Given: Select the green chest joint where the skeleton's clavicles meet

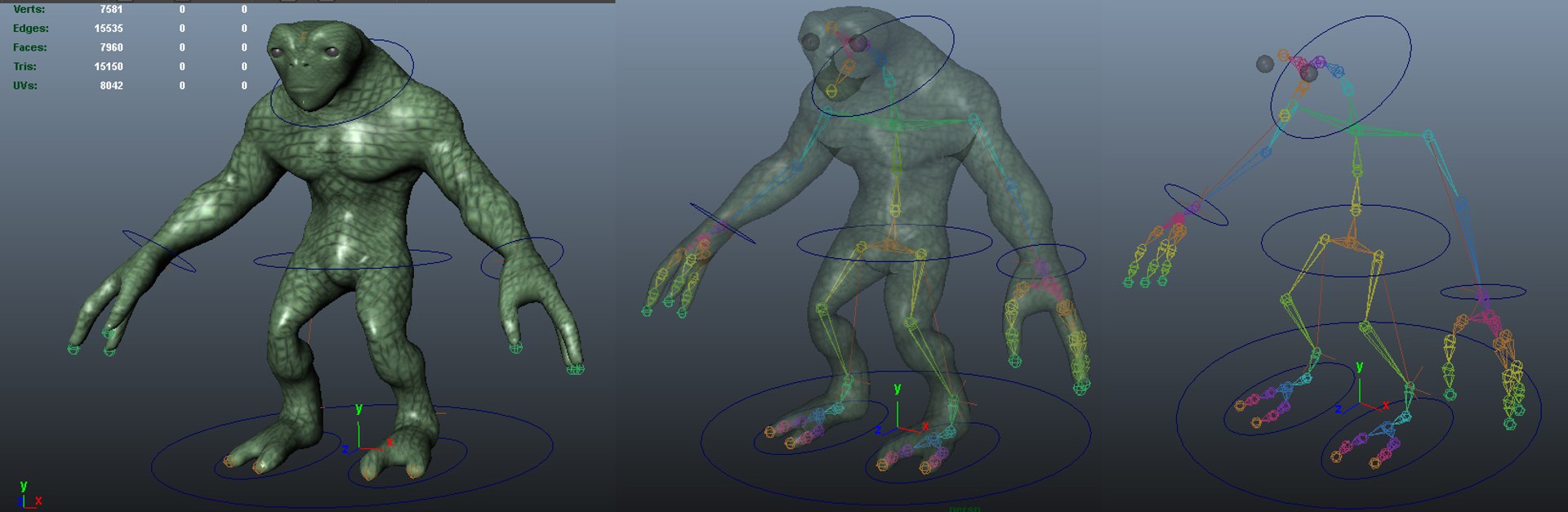Looking at the screenshot, I should [1356, 130].
